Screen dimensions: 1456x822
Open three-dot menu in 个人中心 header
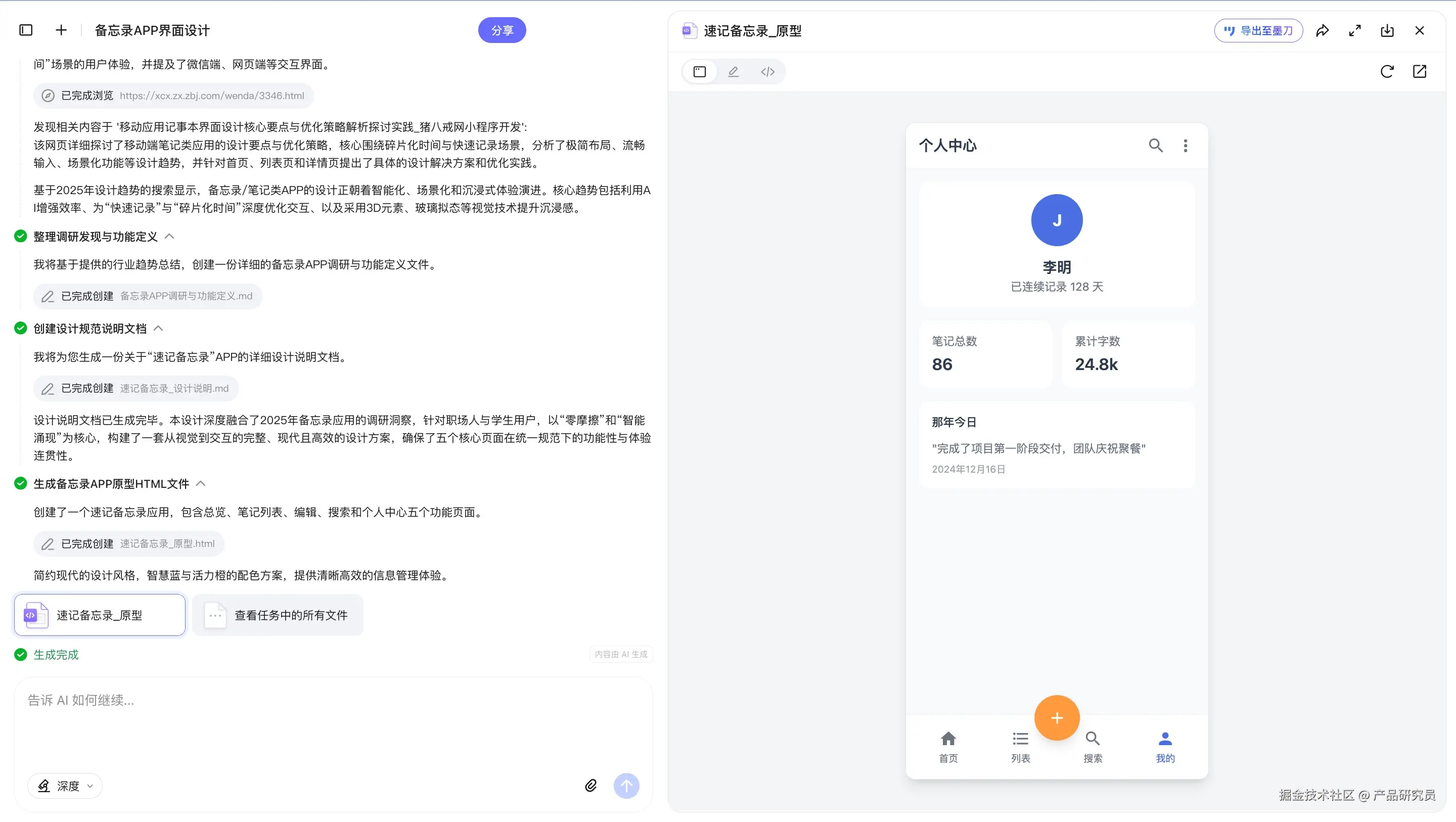point(1185,146)
